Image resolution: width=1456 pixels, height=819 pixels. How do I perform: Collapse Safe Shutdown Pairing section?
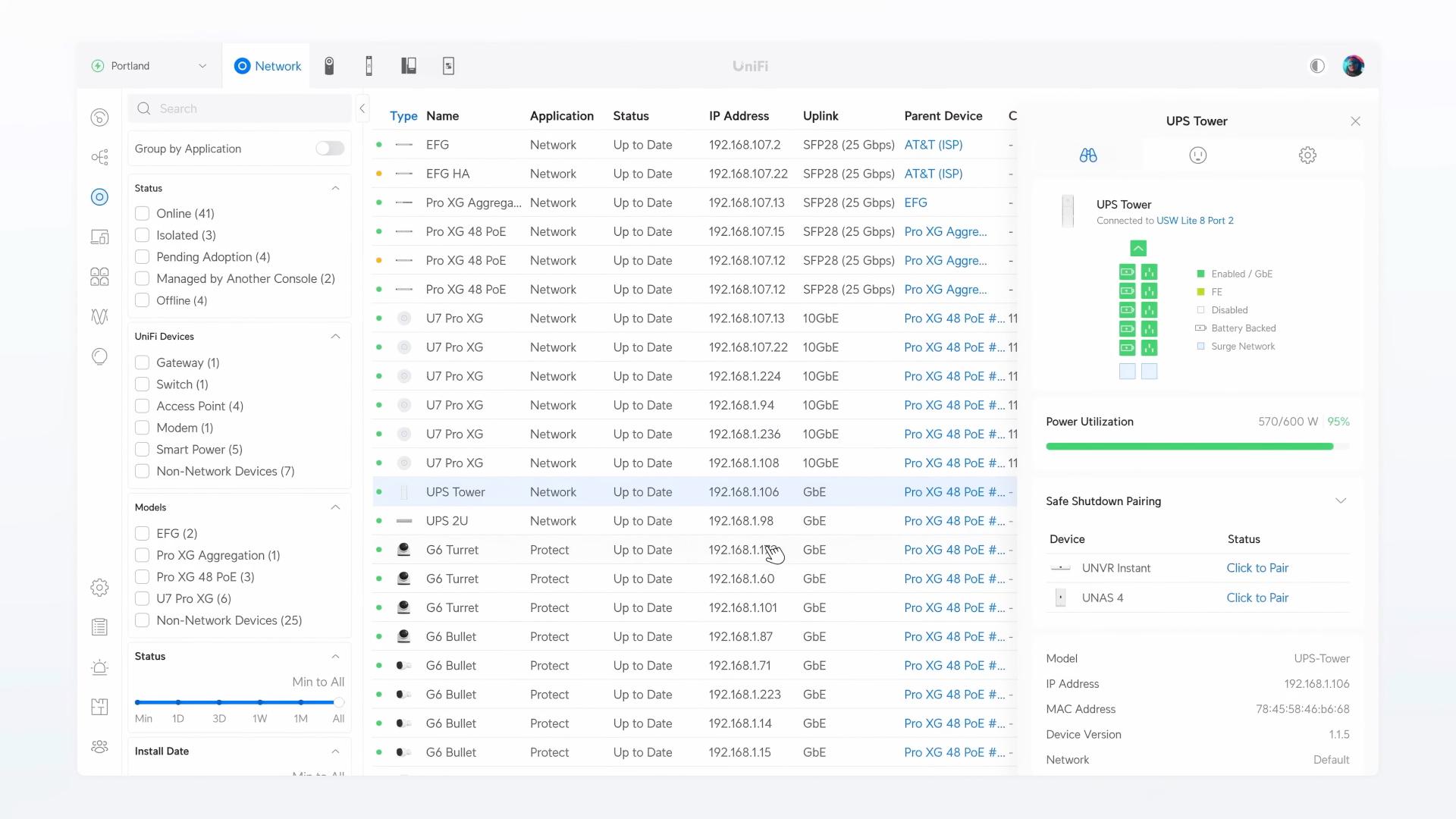(1340, 501)
